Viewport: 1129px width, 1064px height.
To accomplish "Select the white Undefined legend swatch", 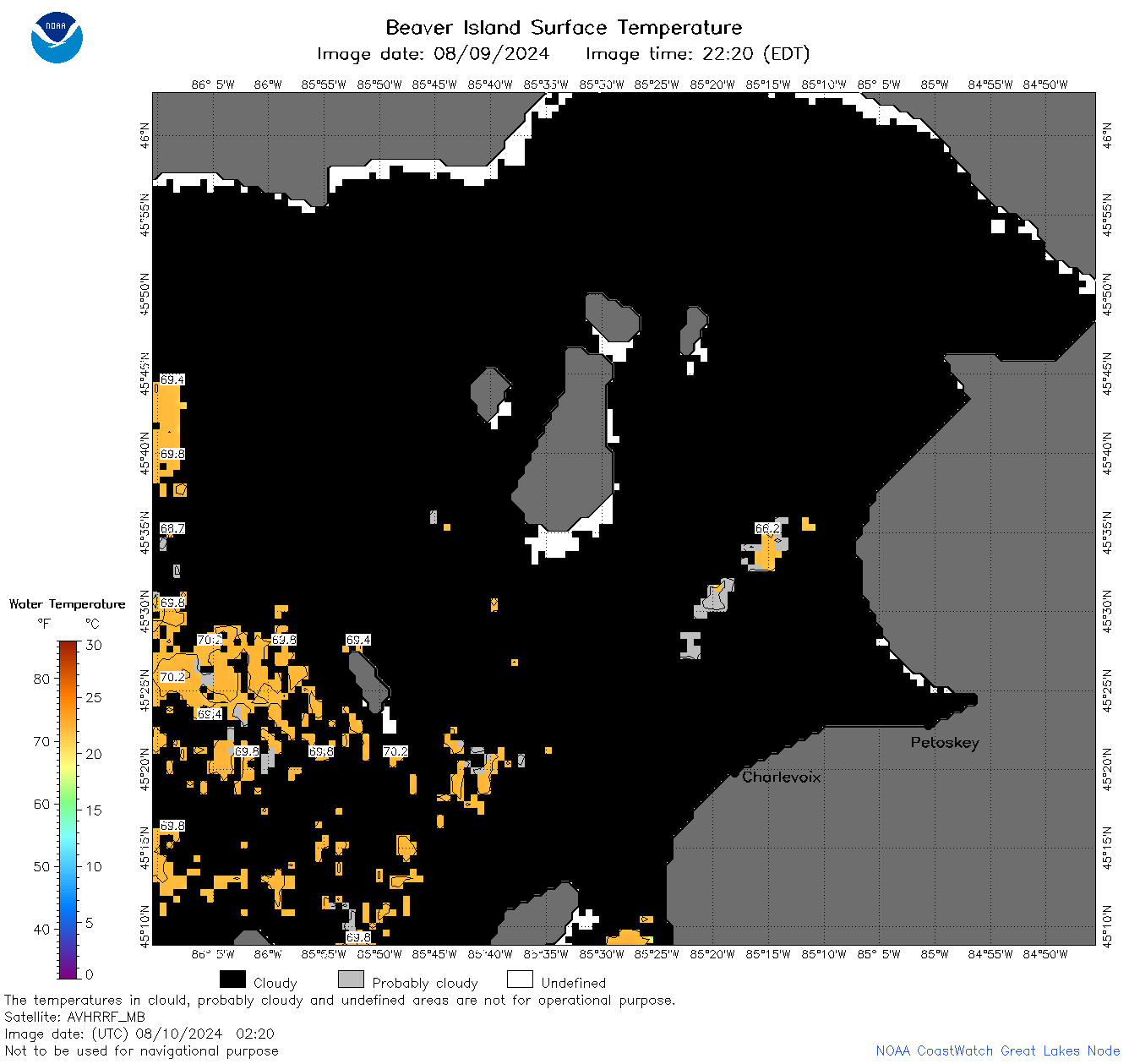I will point(520,979).
